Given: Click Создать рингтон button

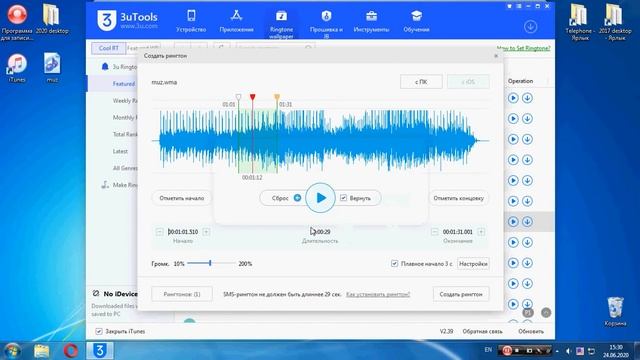Looking at the screenshot, I should pos(461,294).
